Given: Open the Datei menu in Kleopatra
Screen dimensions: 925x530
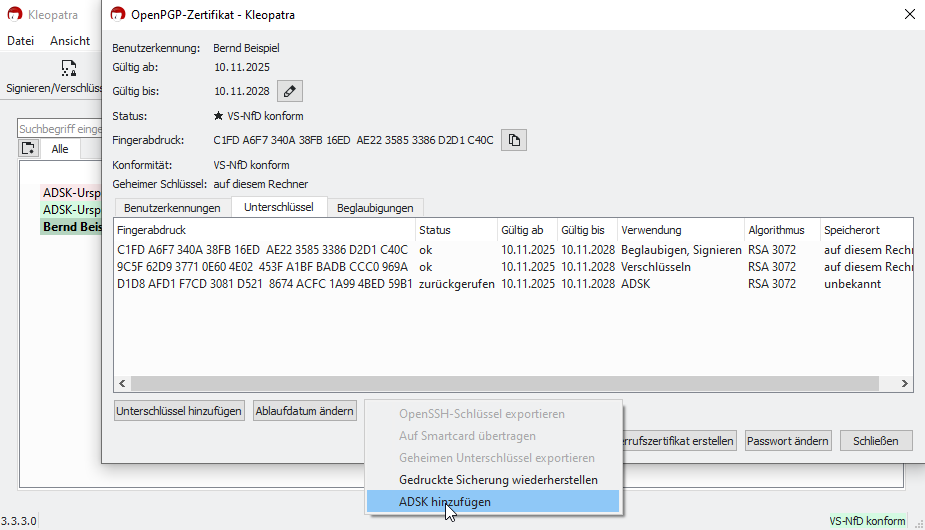Looking at the screenshot, I should 21,41.
